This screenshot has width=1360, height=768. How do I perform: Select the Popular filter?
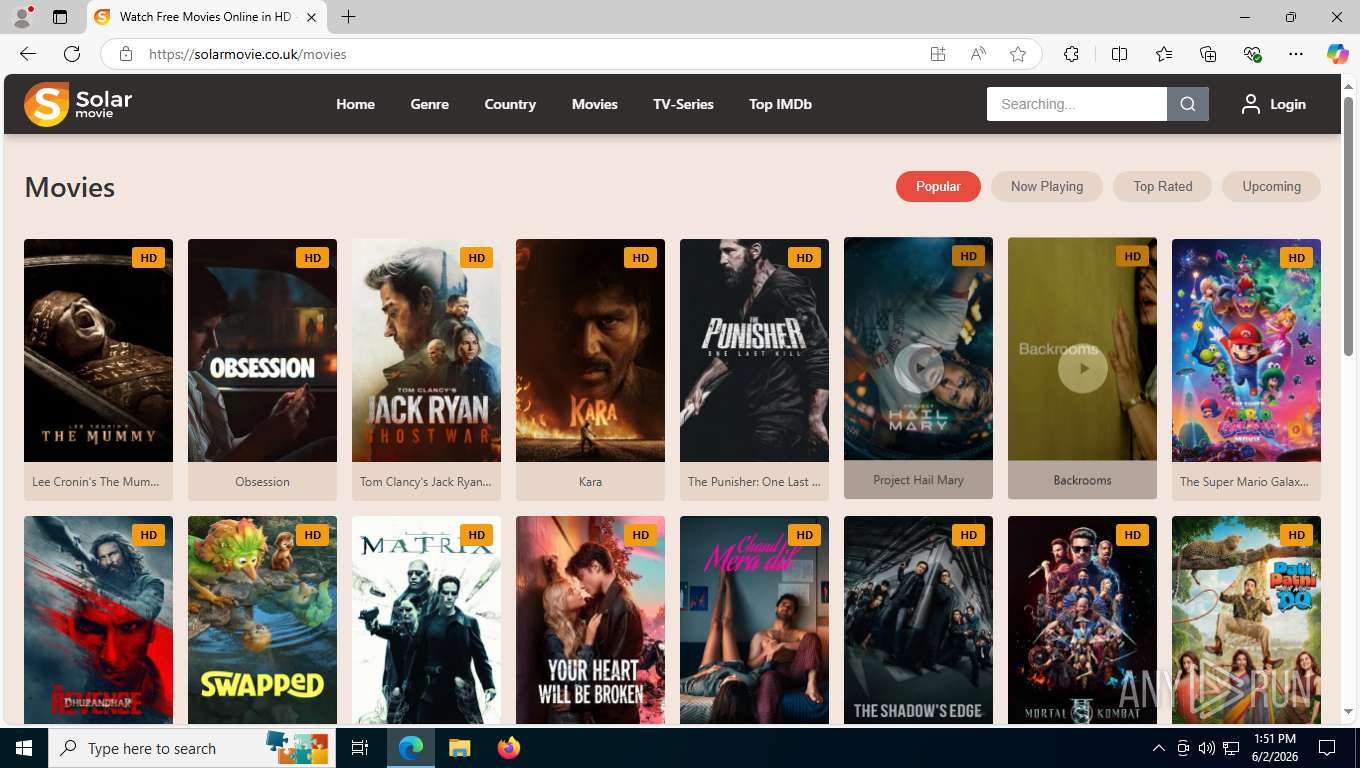pos(938,186)
